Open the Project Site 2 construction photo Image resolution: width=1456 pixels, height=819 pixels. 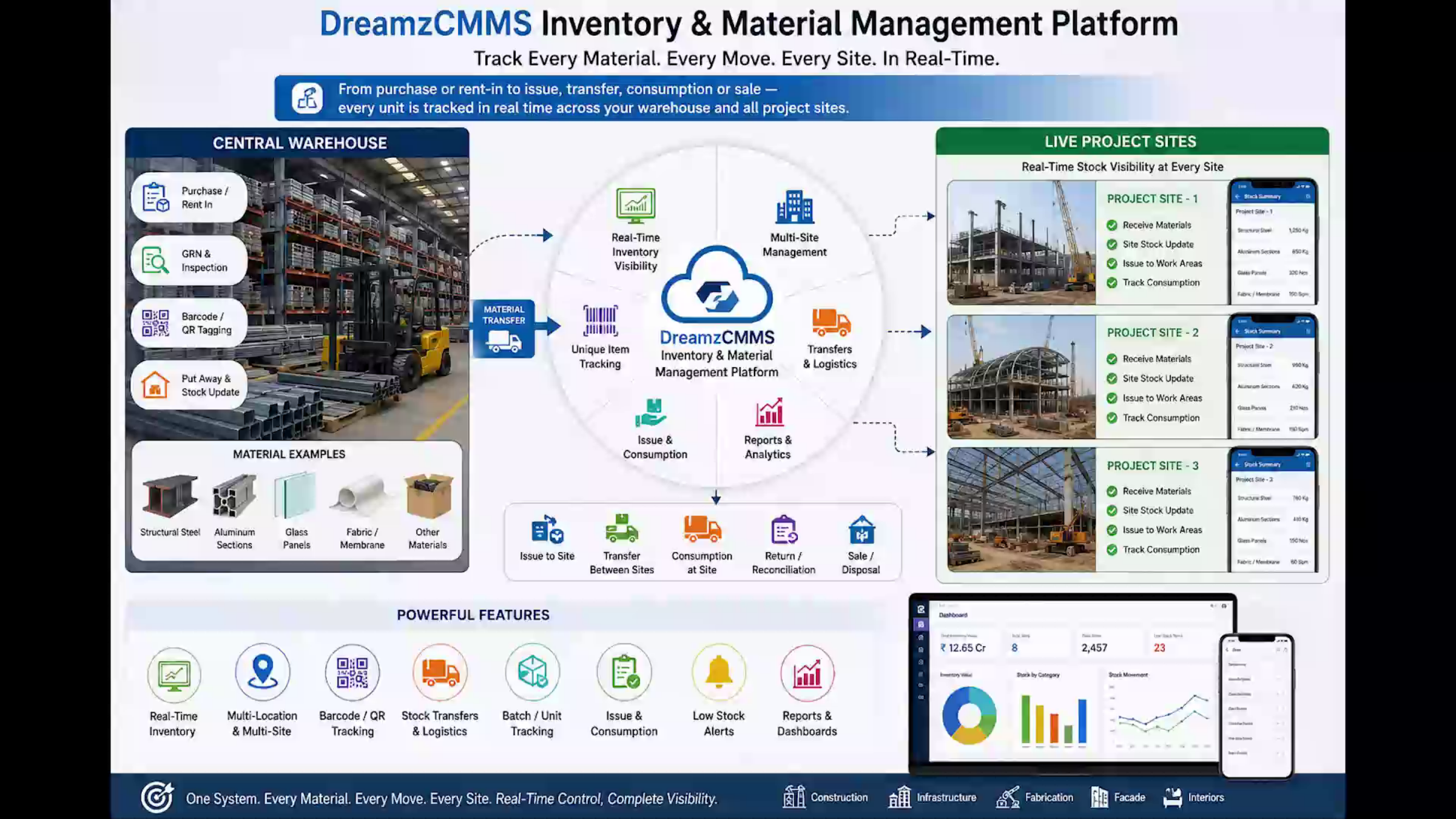click(1022, 377)
